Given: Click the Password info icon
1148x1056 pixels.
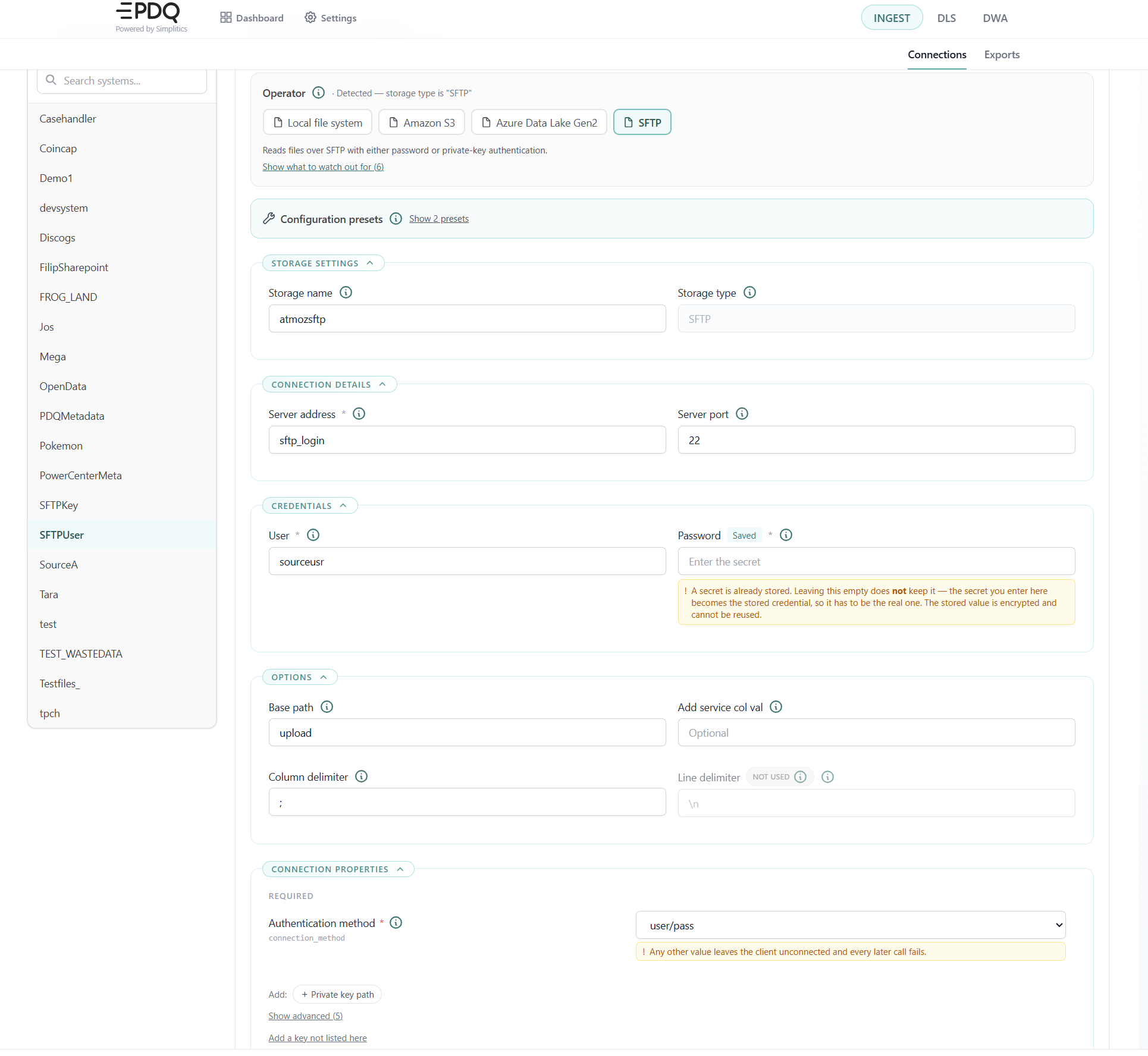Looking at the screenshot, I should [786, 535].
